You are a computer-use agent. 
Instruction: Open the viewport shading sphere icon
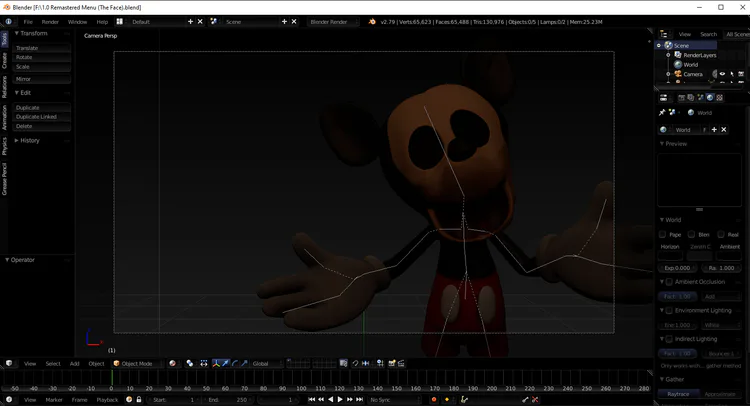(173, 363)
